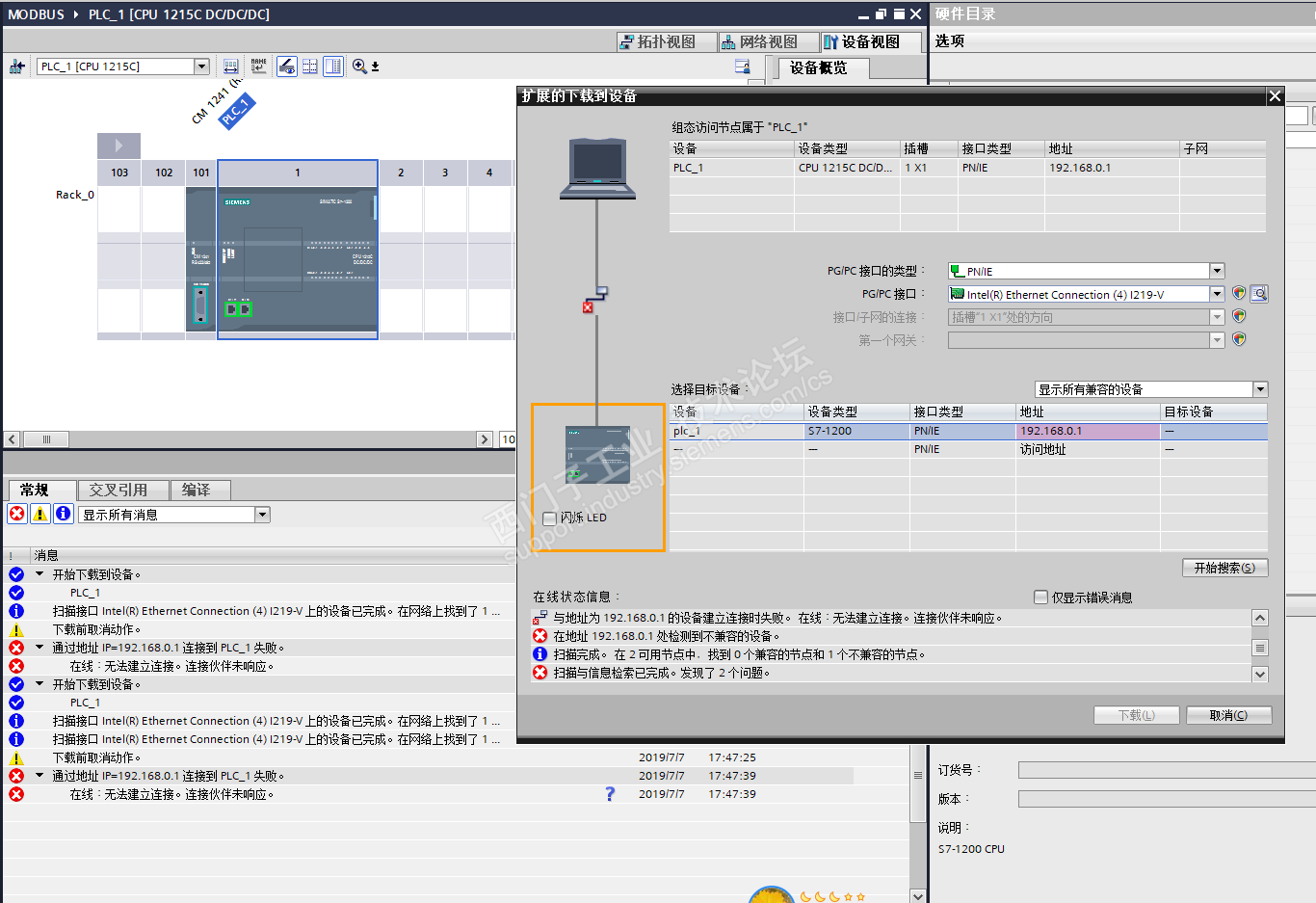Click the 访问地址 cell in the target table
The height and width of the screenshot is (903, 1316).
click(1089, 449)
